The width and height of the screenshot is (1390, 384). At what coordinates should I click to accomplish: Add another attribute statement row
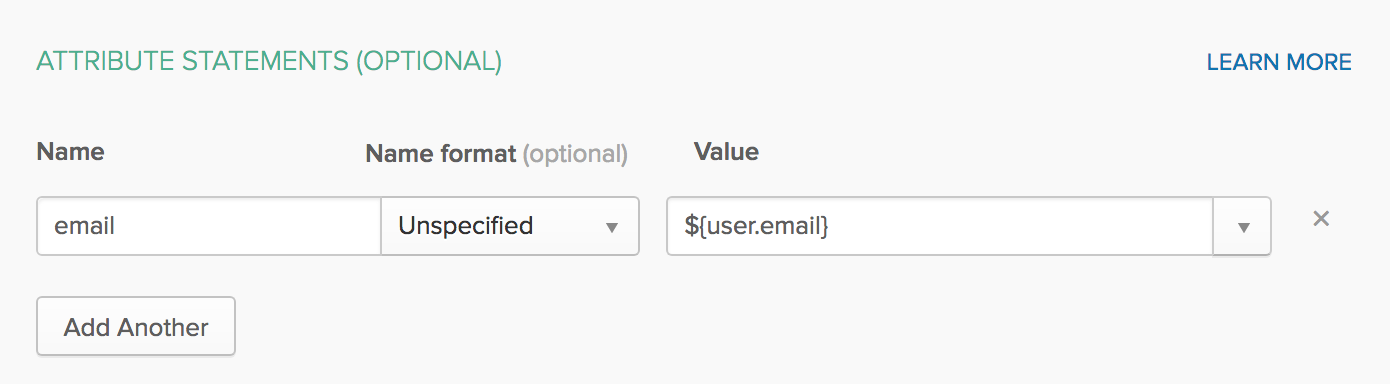pos(136,326)
